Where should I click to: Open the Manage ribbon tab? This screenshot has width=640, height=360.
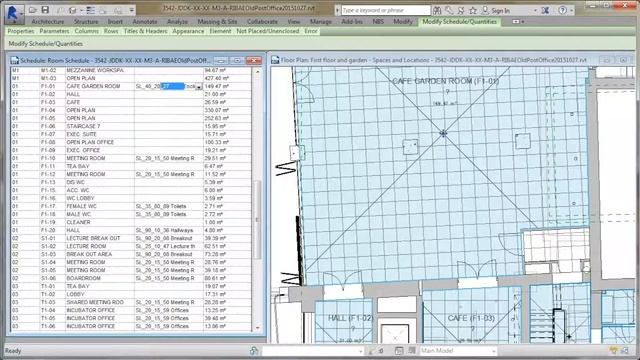321,22
